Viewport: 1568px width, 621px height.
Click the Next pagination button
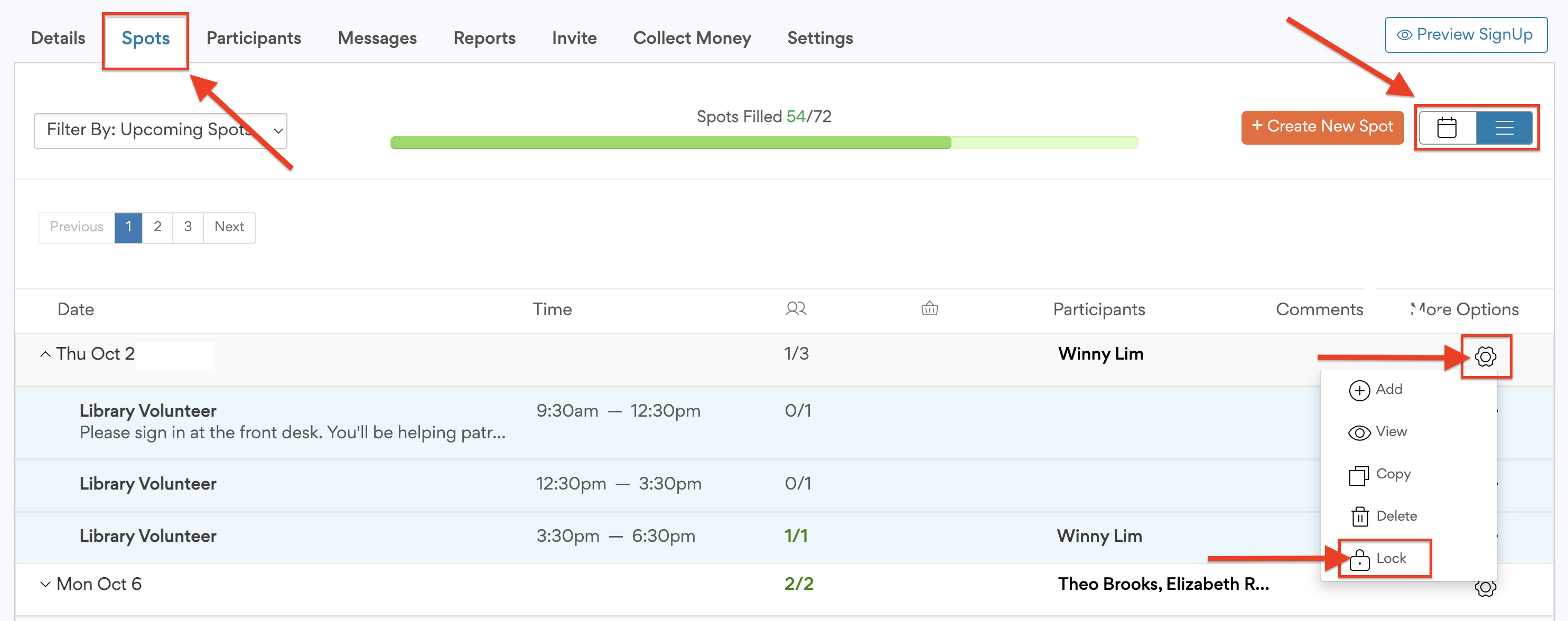229,227
